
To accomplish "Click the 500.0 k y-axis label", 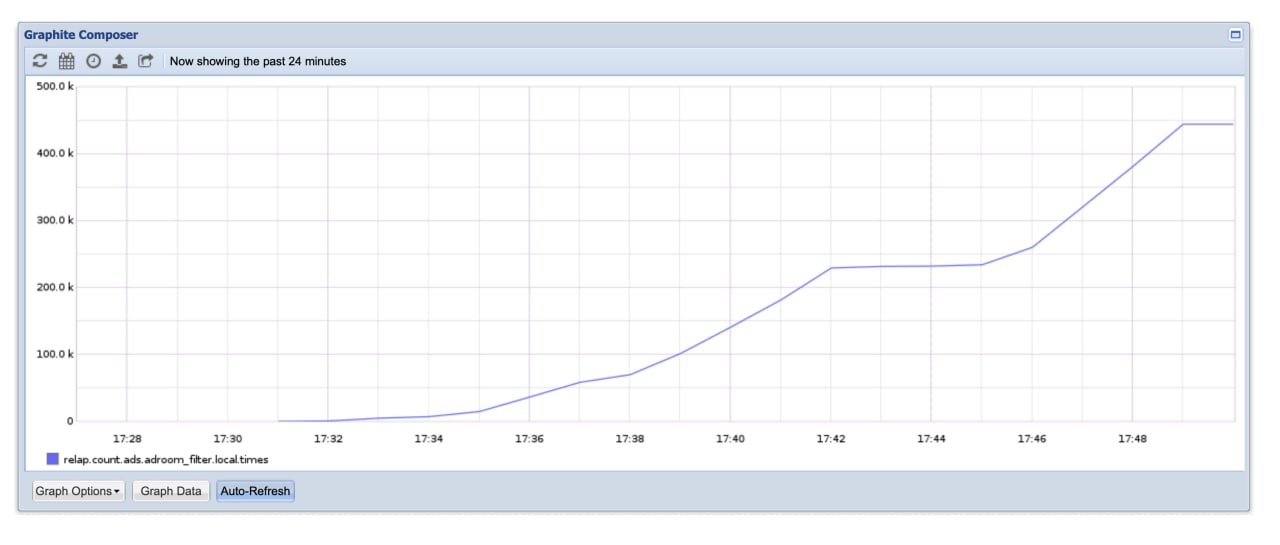I will [x=55, y=87].
